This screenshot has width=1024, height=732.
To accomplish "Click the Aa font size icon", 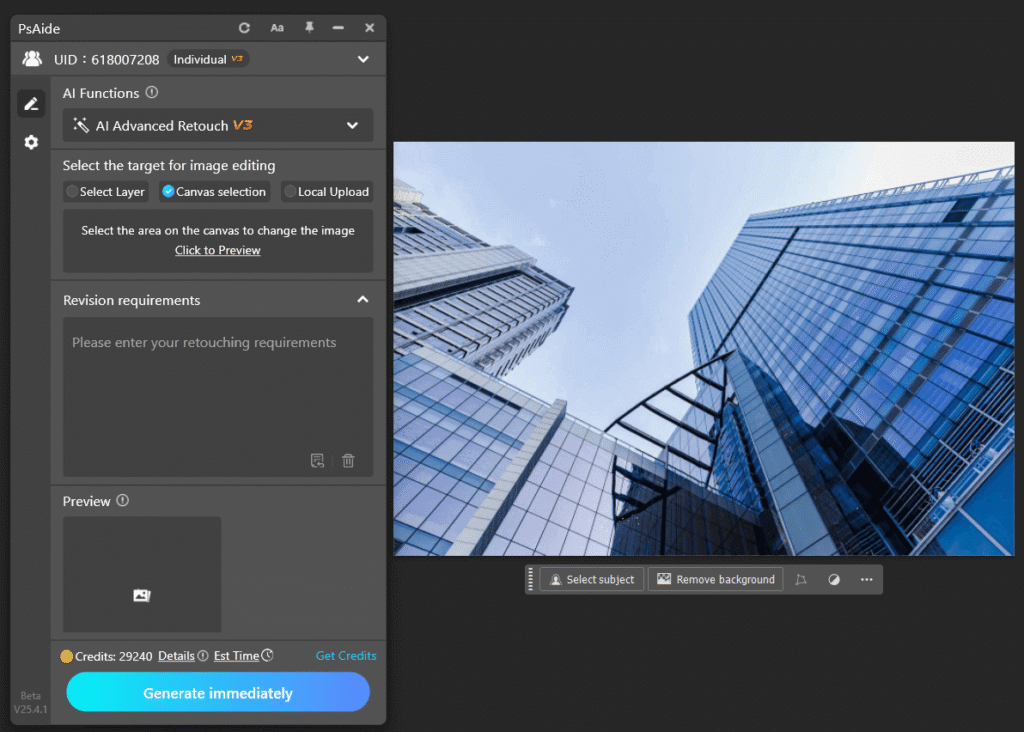I will (x=277, y=28).
